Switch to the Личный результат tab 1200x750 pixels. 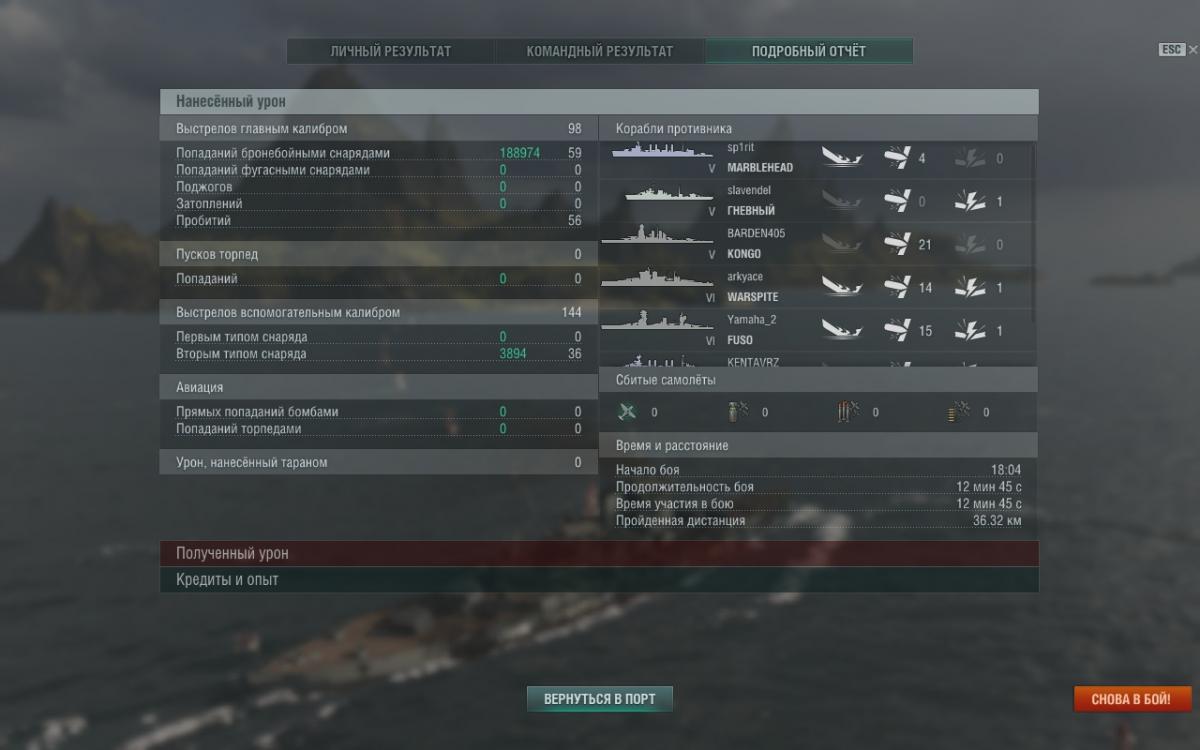pos(391,51)
